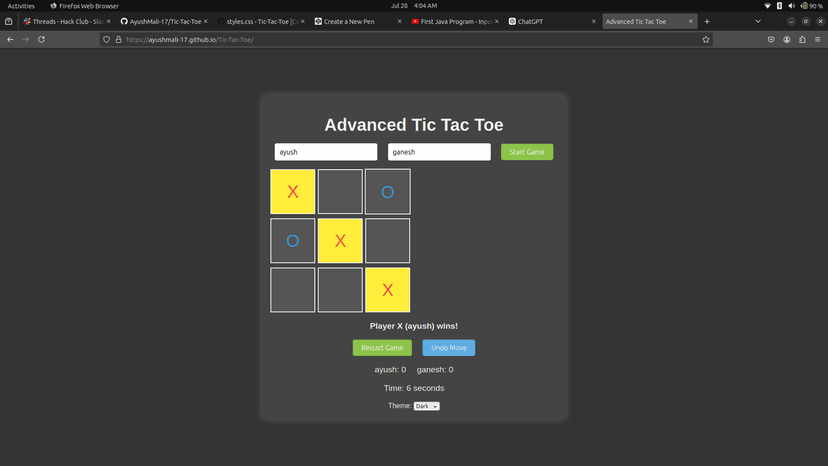
Task: Click the Restart Game button
Action: click(382, 348)
